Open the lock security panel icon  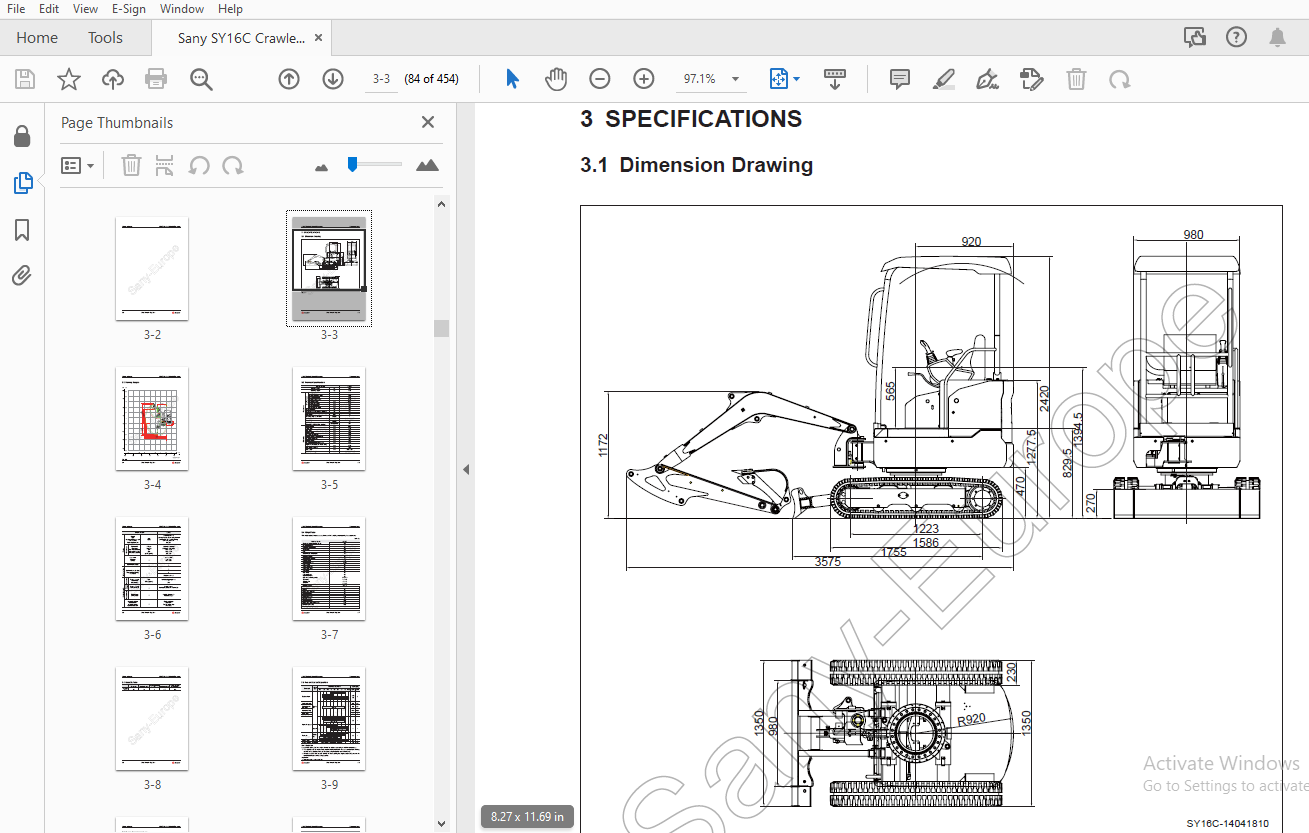pos(22,136)
